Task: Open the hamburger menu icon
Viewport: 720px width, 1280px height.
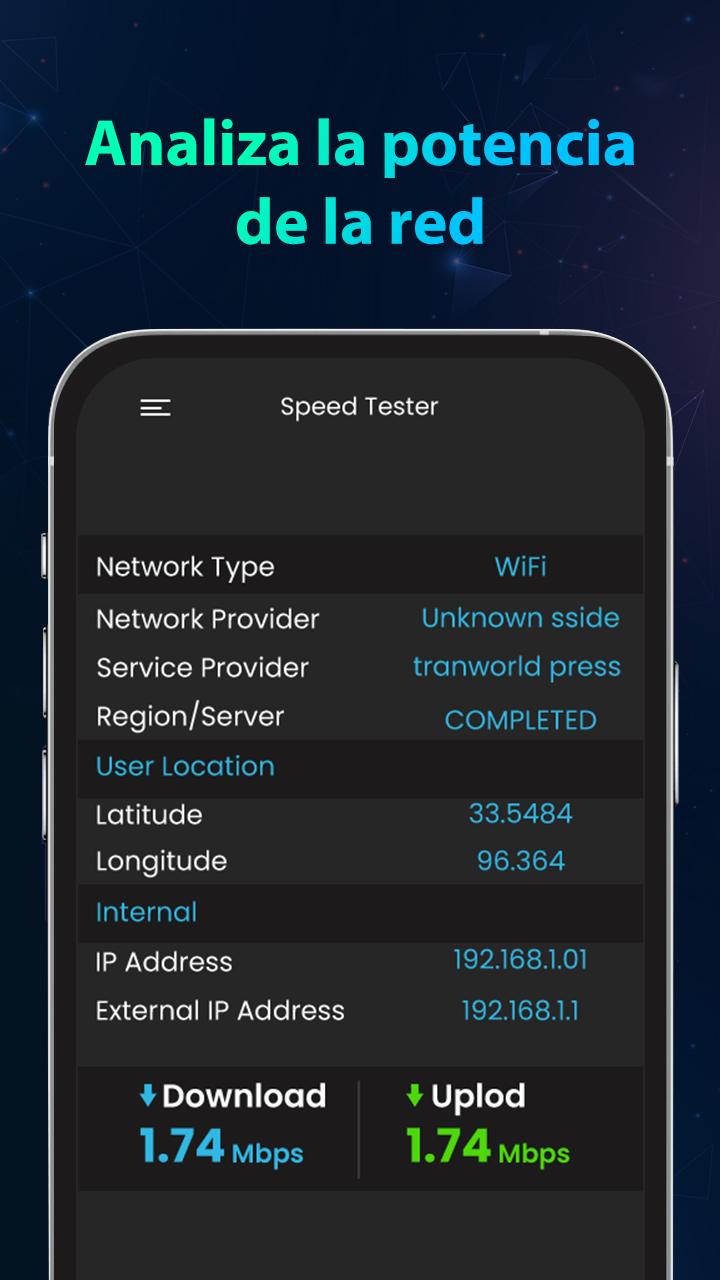Action: click(x=155, y=407)
